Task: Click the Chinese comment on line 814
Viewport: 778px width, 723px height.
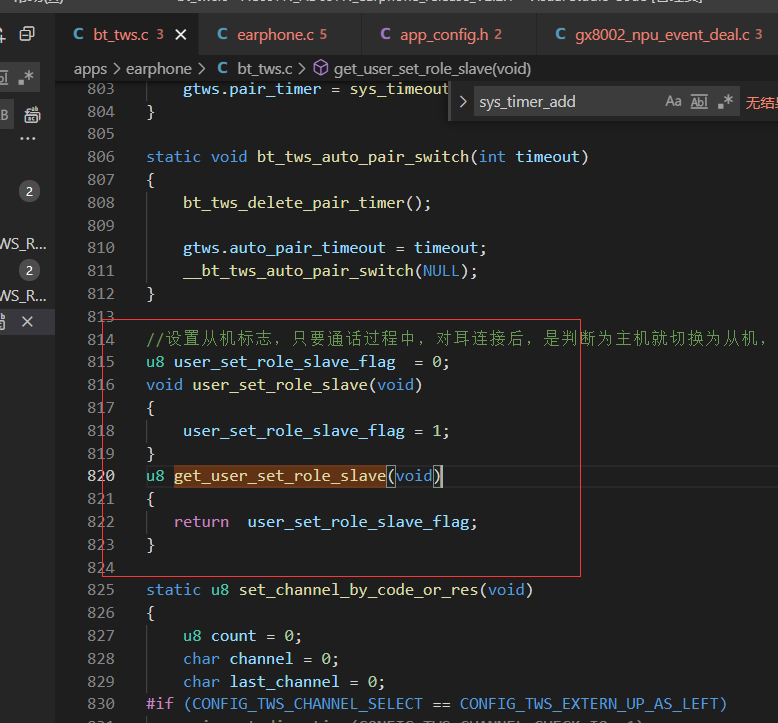Action: pos(456,339)
